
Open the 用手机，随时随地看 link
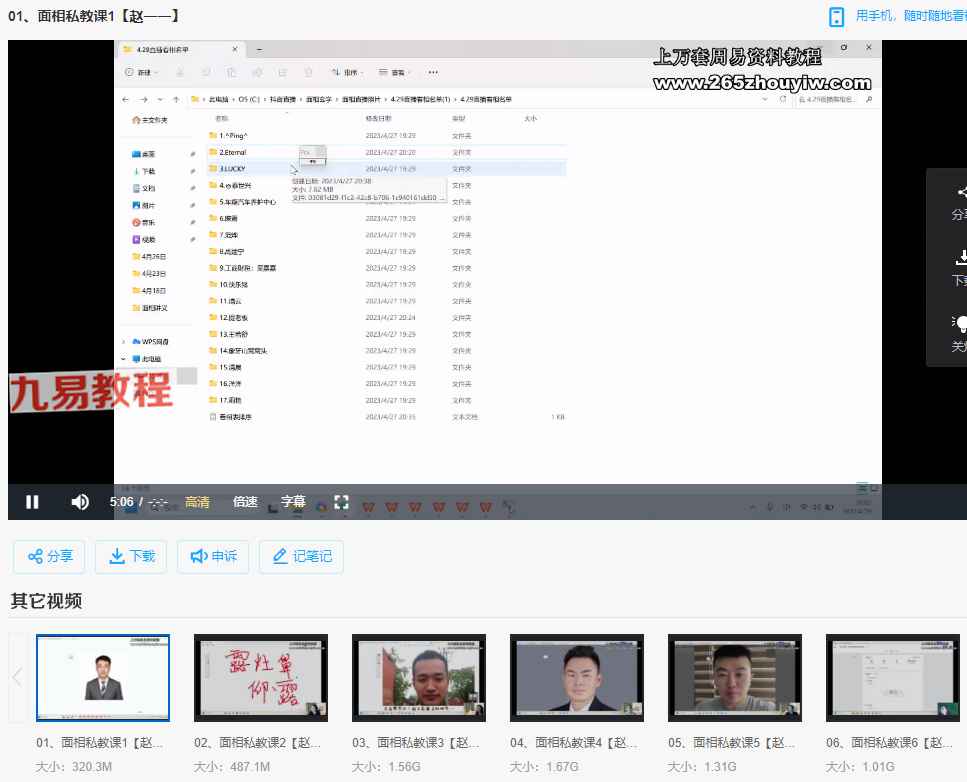click(x=910, y=16)
